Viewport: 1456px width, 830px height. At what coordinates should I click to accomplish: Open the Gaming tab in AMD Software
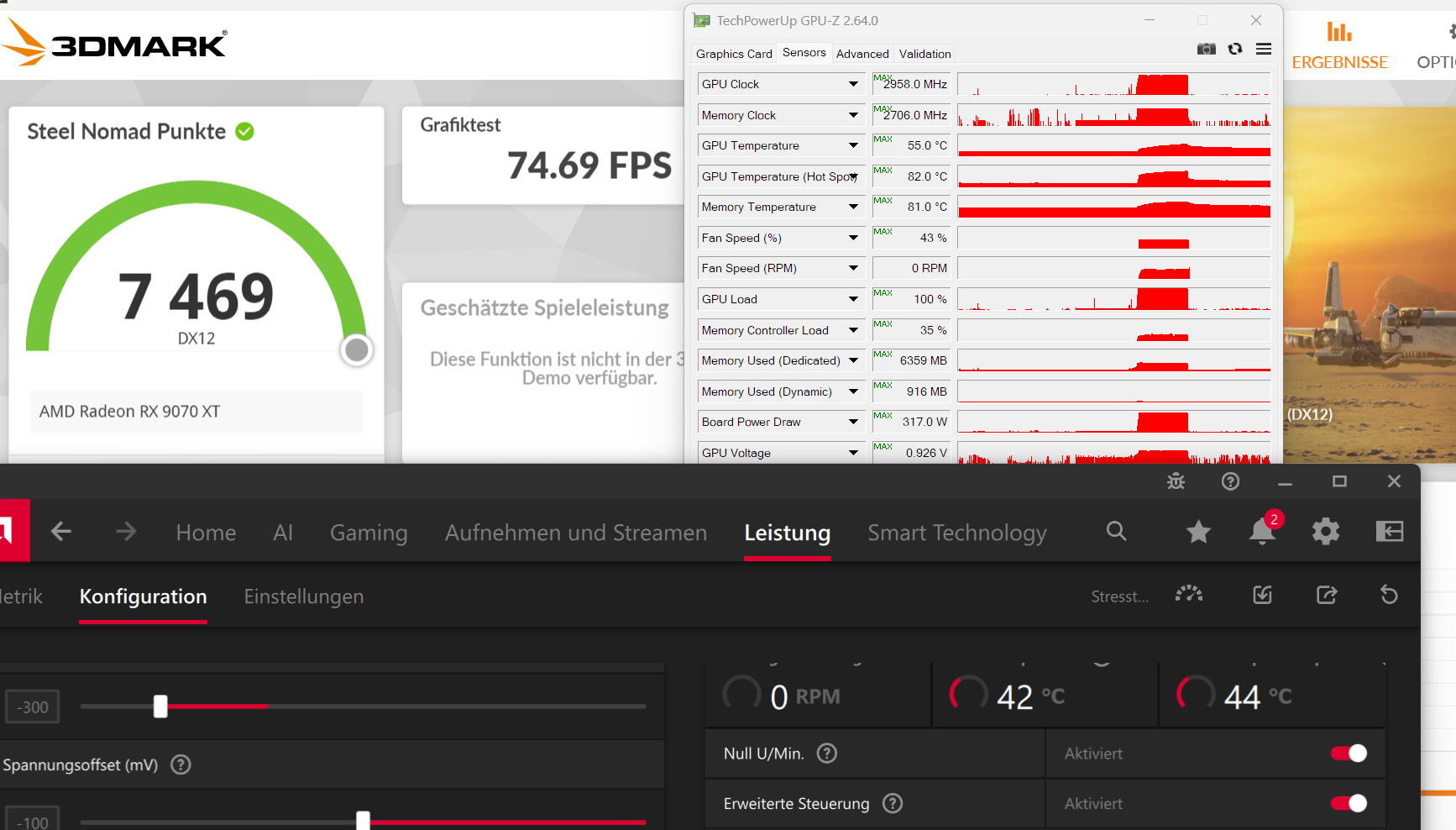tap(369, 533)
